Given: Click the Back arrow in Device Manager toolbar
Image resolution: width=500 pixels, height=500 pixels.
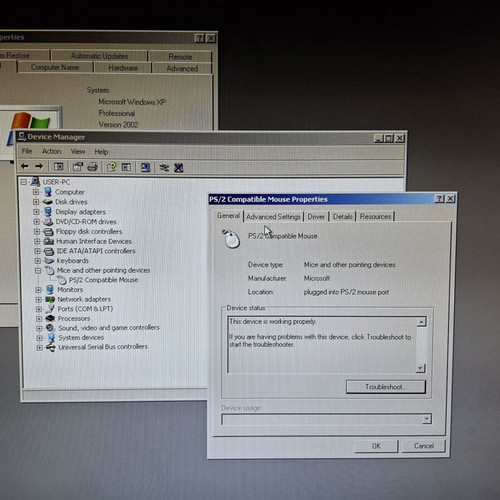Looking at the screenshot, I should pos(25,166).
